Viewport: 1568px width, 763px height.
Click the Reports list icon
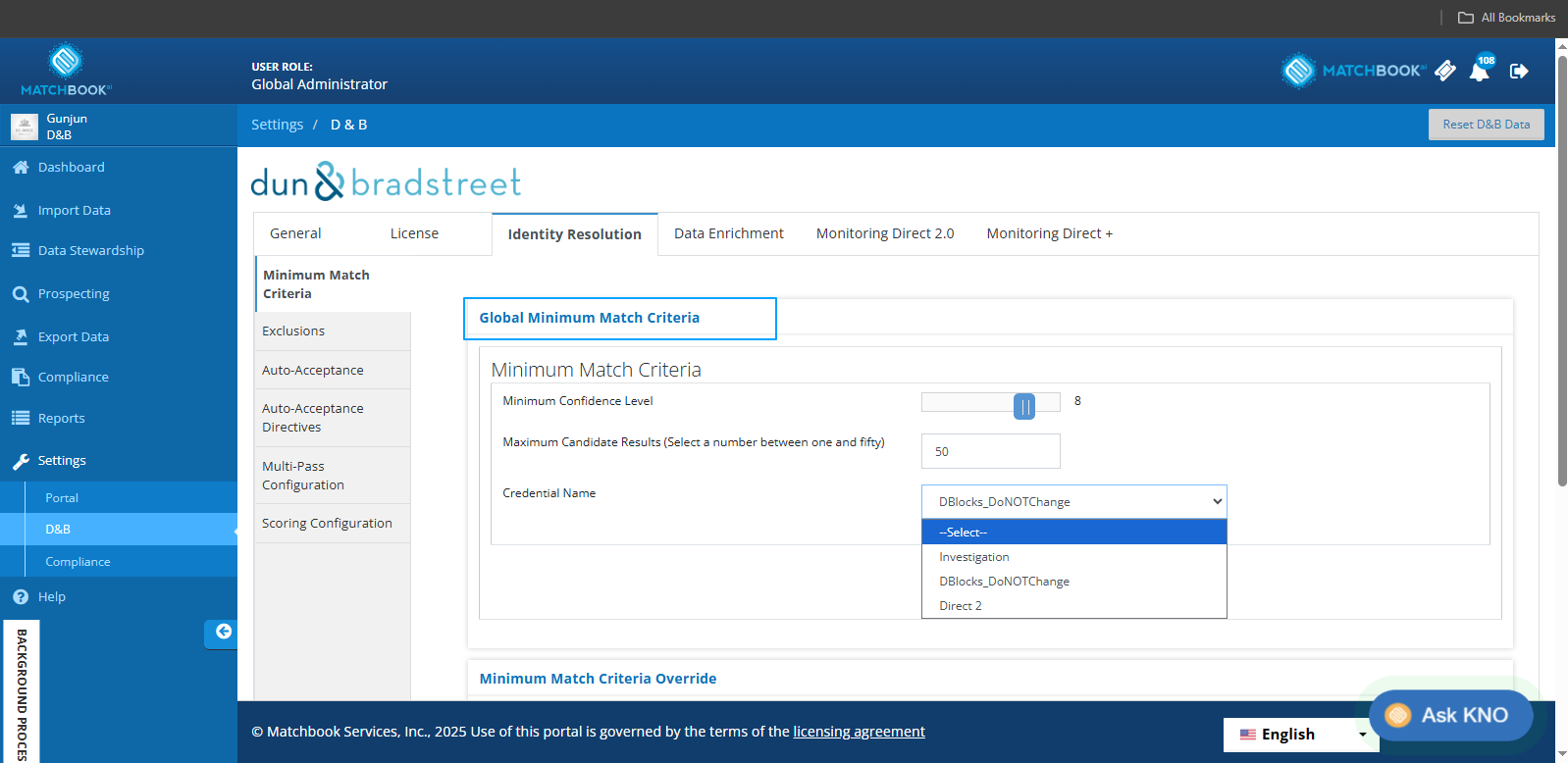(x=21, y=419)
